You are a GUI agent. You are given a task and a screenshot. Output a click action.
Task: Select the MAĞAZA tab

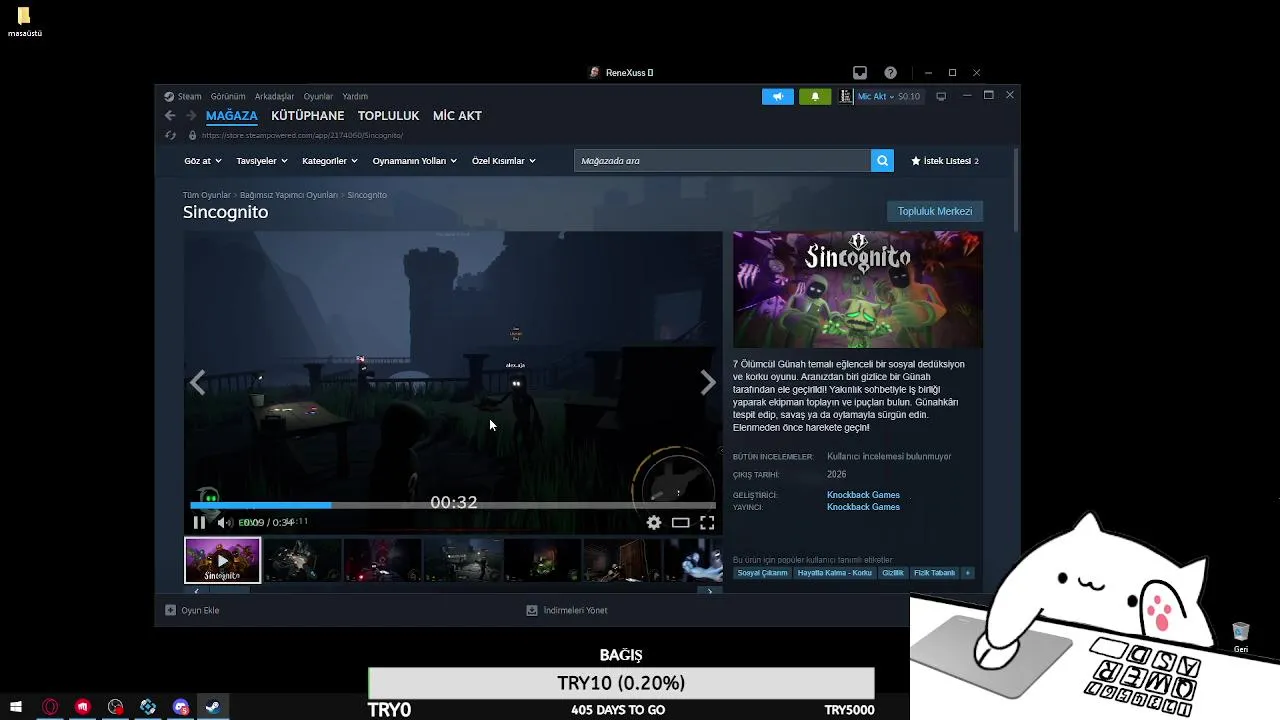(231, 116)
